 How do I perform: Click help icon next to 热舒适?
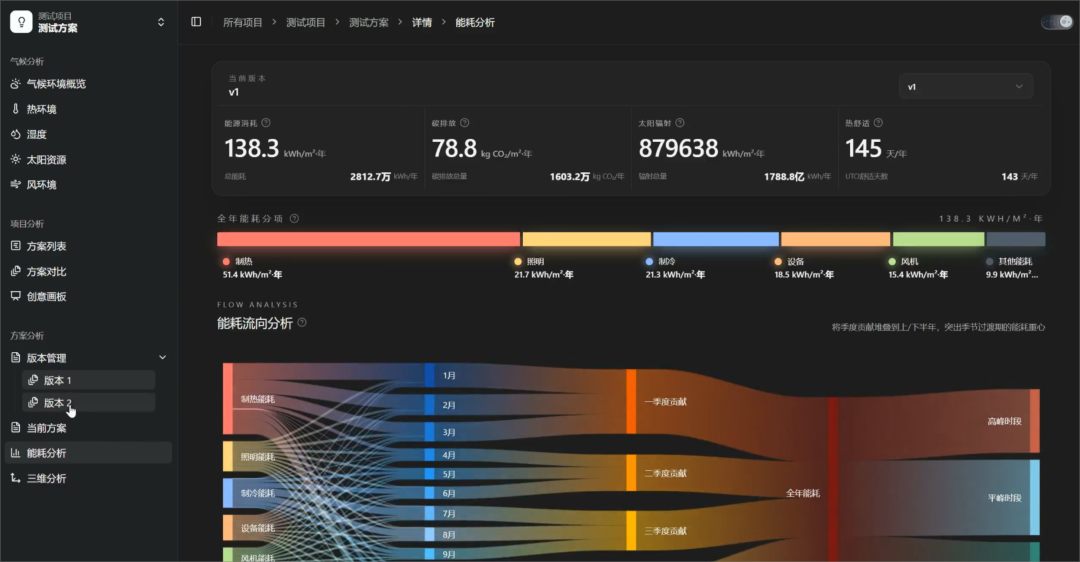(x=878, y=123)
